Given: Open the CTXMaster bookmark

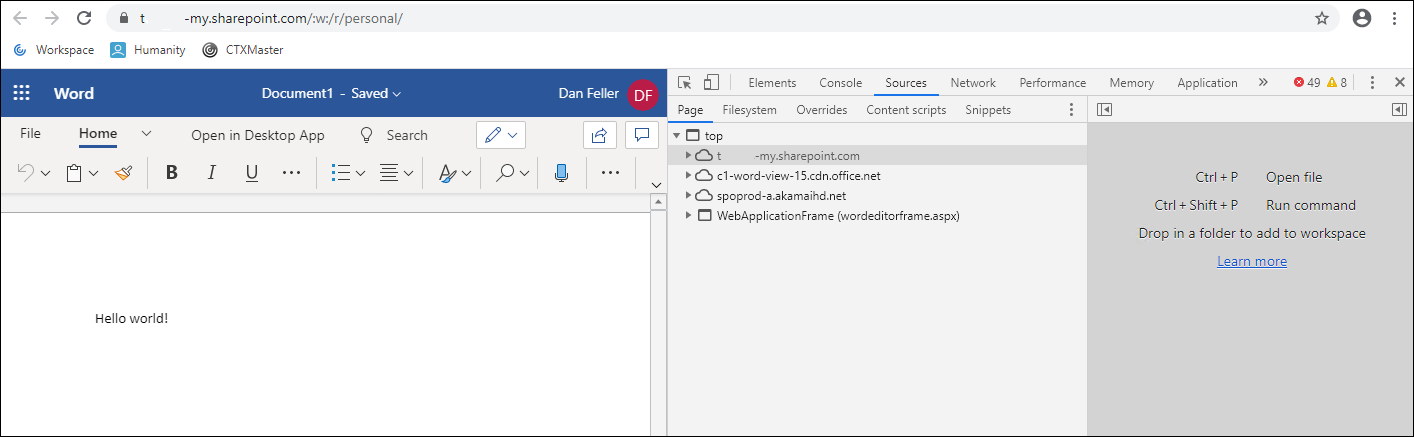Looking at the screenshot, I should (x=242, y=49).
